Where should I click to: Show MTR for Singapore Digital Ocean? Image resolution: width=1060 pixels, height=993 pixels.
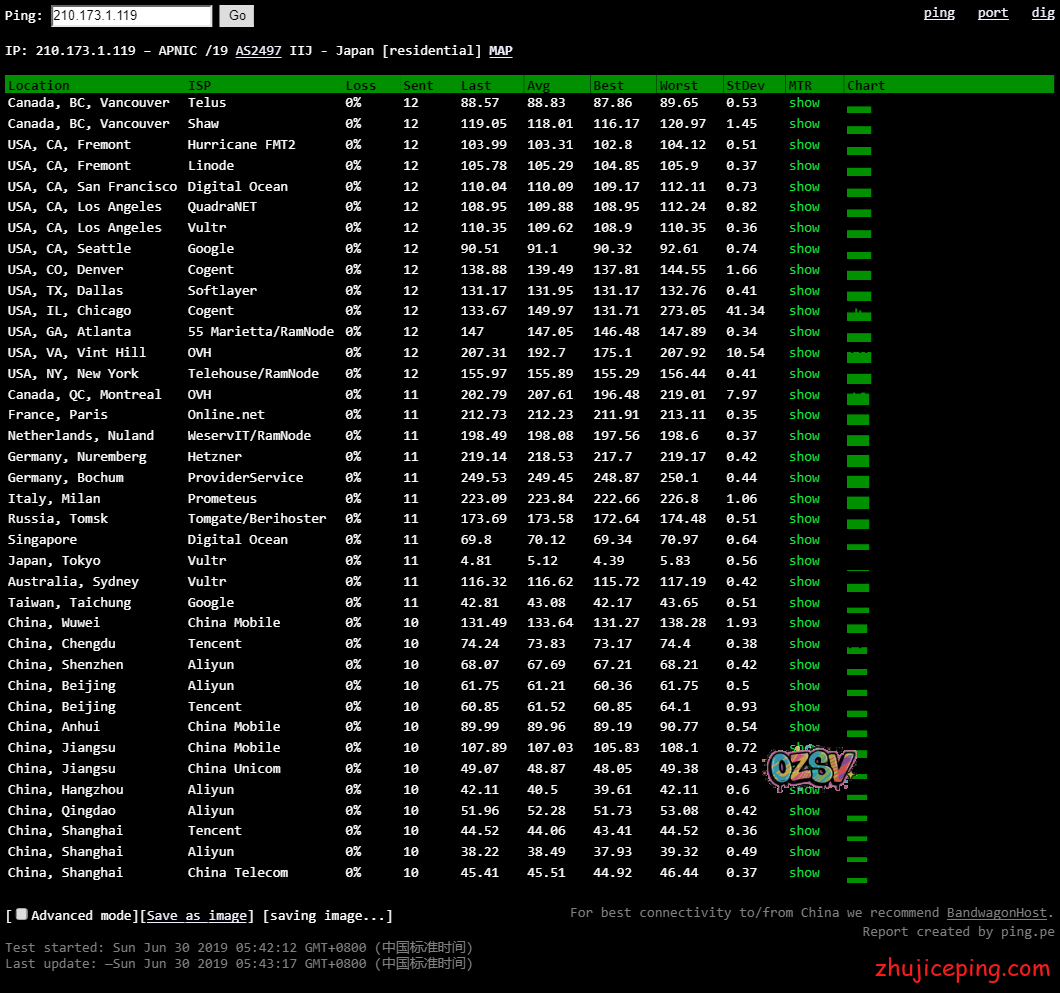[x=804, y=540]
